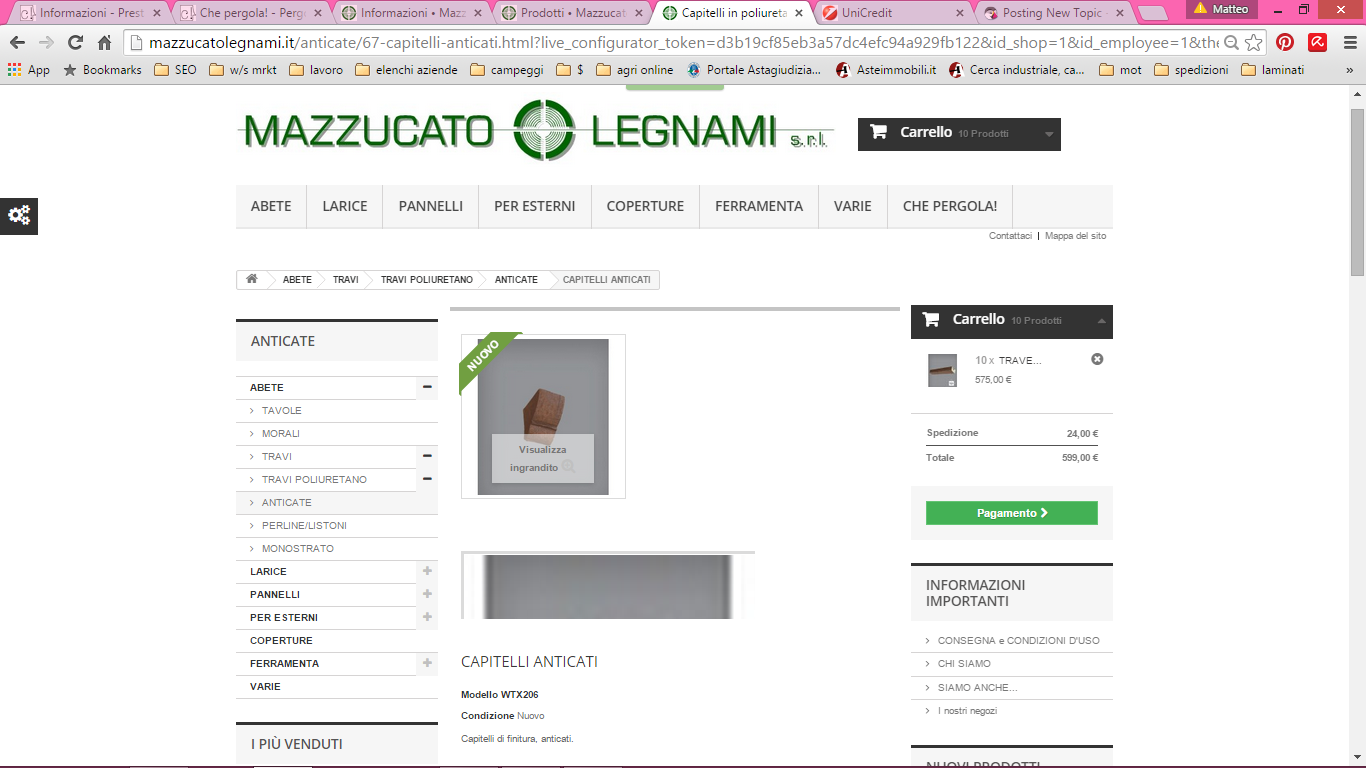Image resolution: width=1366 pixels, height=768 pixels.
Task: Open CONSEGNA e CONDIZIONI D'USO link
Action: (x=1019, y=640)
